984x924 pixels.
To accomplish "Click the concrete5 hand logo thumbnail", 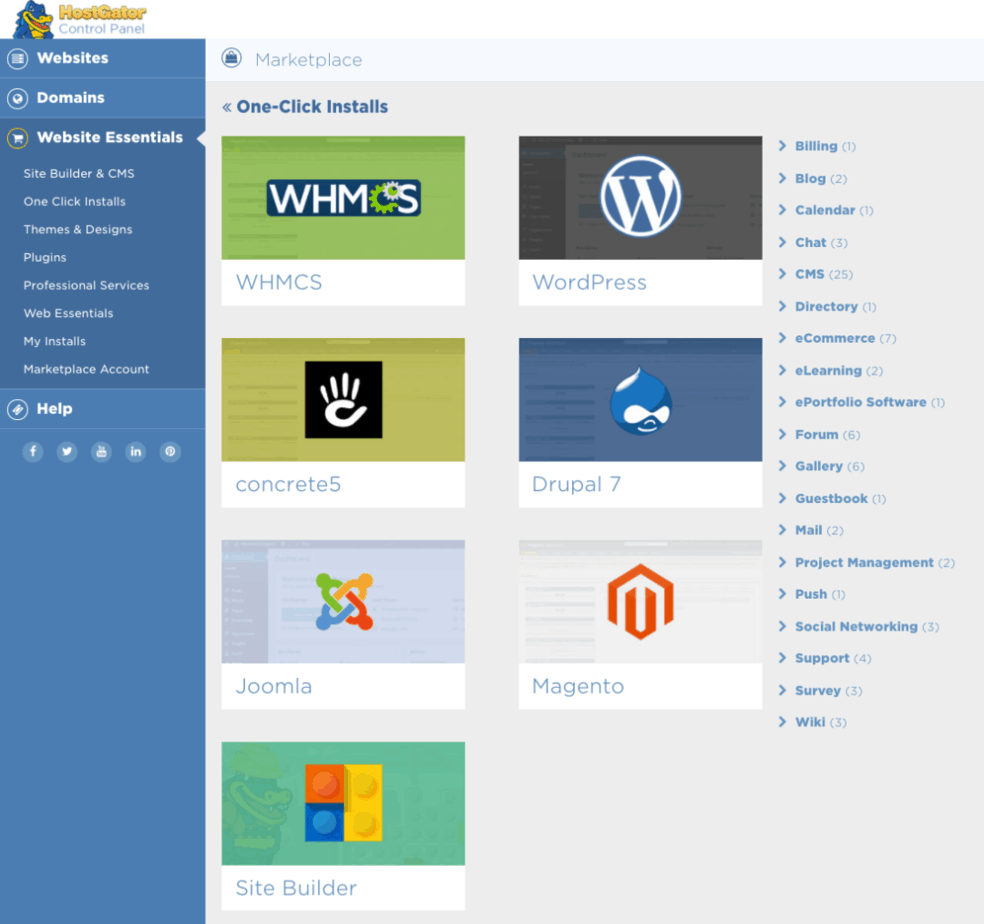I will point(343,400).
